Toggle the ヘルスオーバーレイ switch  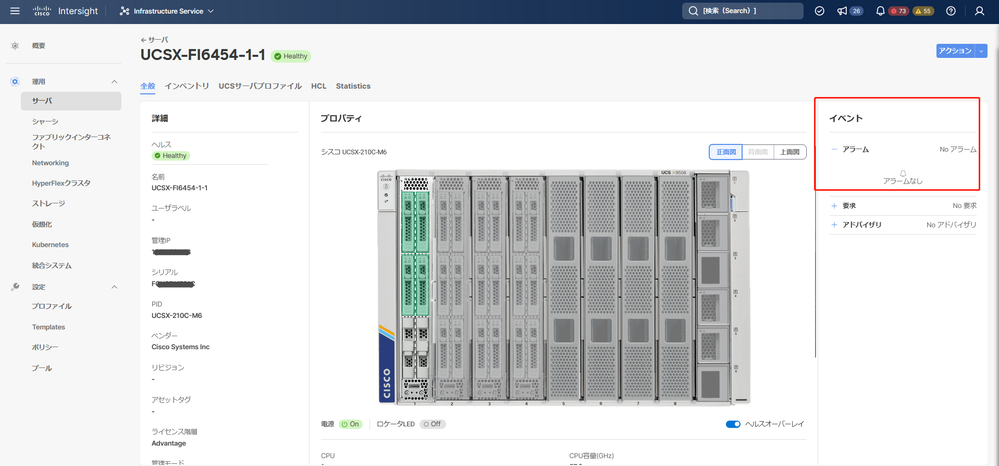[x=733, y=424]
